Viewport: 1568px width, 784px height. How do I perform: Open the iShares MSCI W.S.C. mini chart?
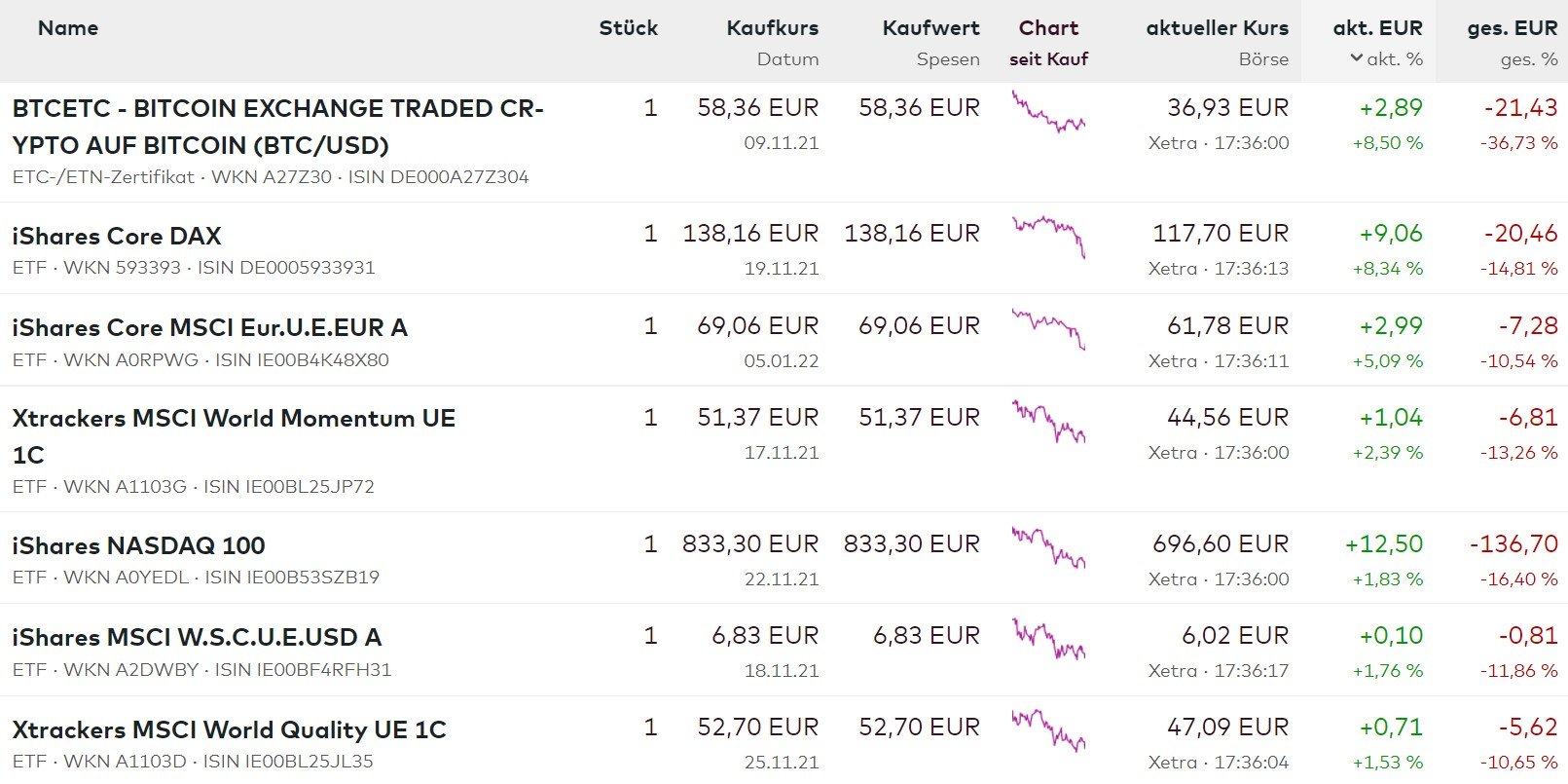click(1048, 639)
